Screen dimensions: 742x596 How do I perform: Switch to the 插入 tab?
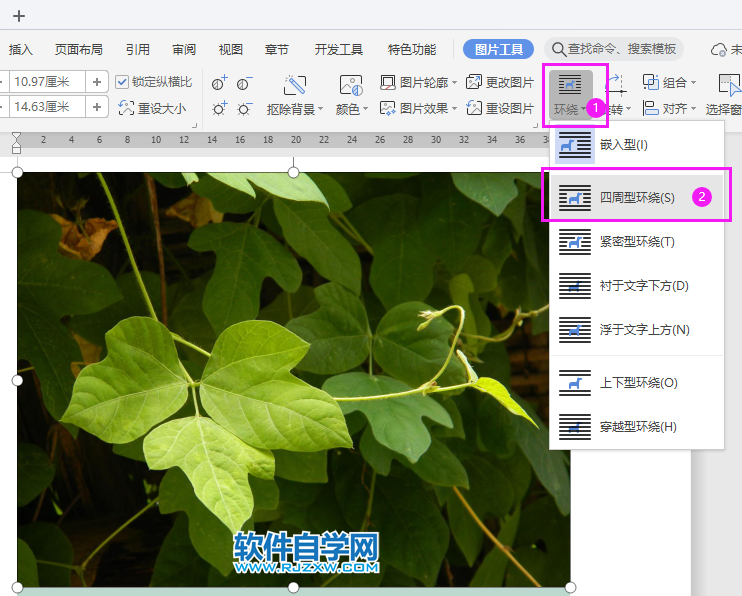click(x=21, y=49)
